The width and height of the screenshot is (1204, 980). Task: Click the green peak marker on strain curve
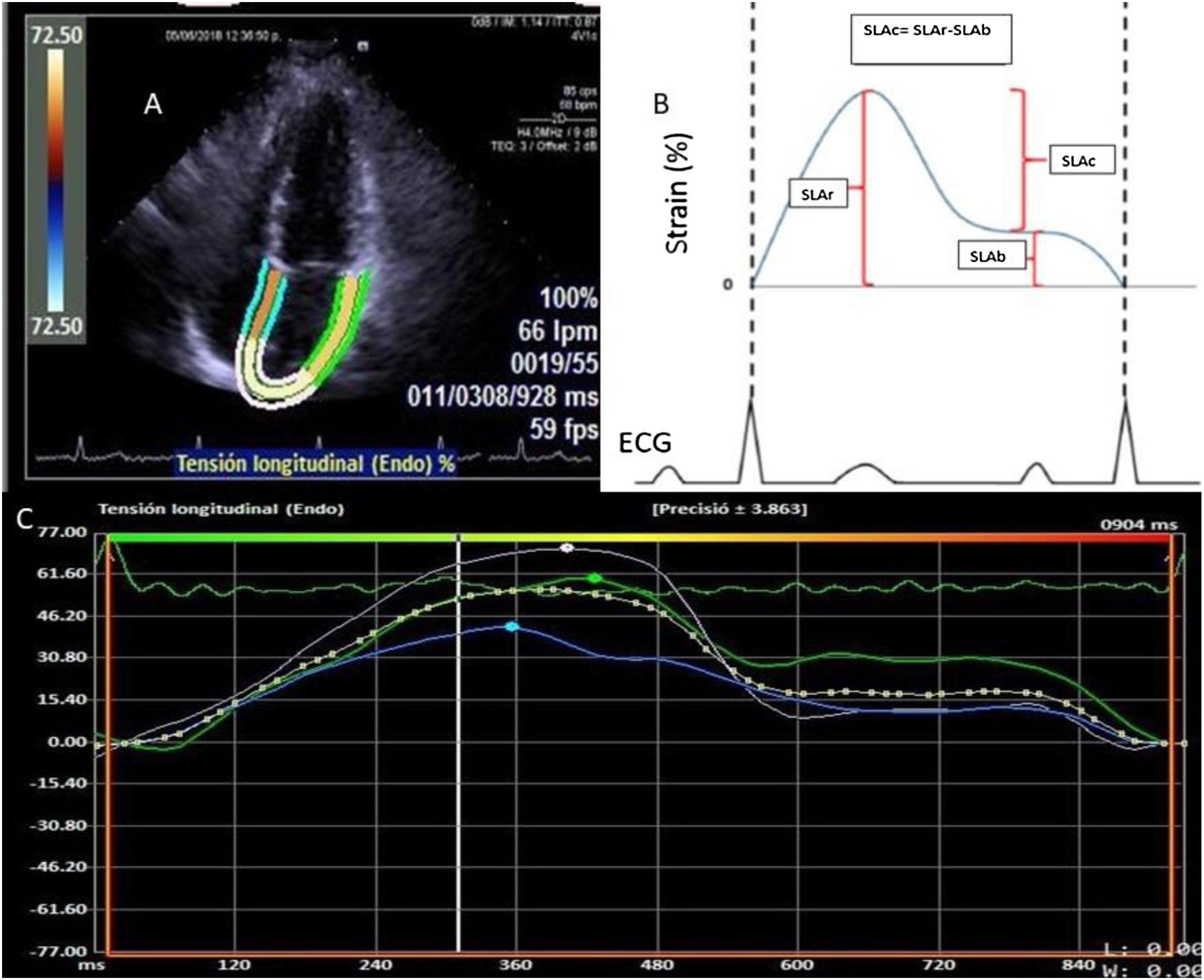point(594,578)
